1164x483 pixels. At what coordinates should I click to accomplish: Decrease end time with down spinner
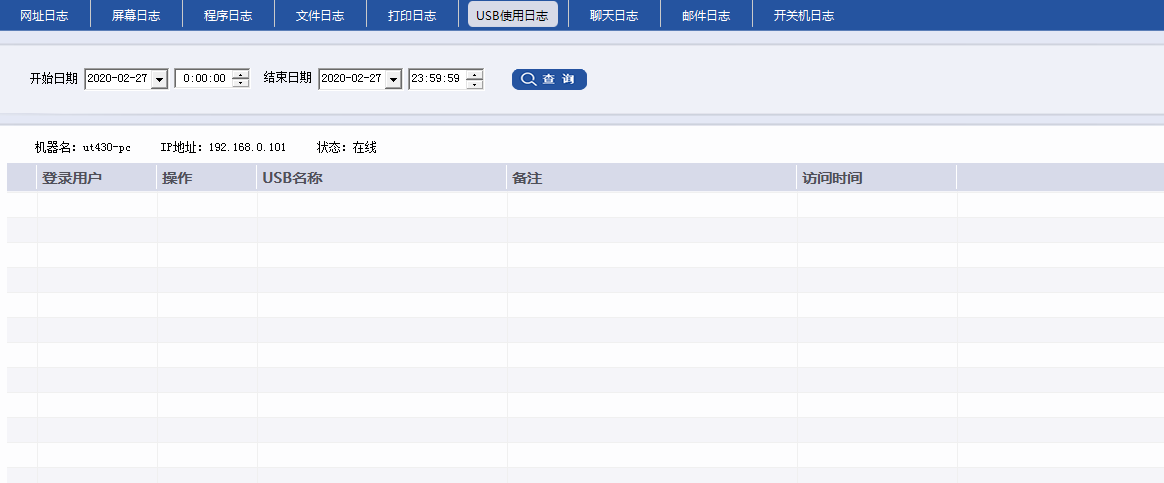tap(474, 83)
